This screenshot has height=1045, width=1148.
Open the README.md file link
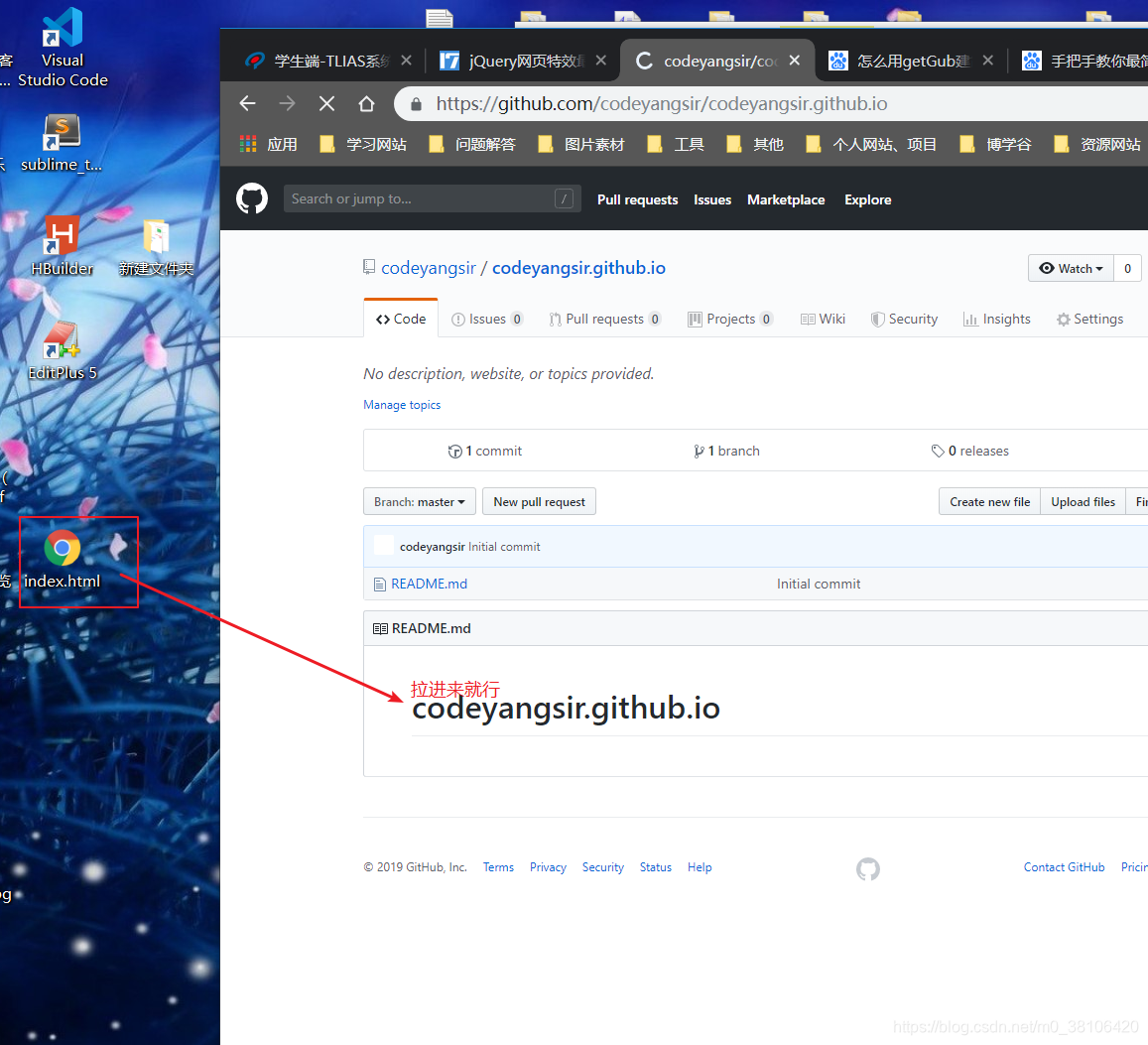[429, 584]
